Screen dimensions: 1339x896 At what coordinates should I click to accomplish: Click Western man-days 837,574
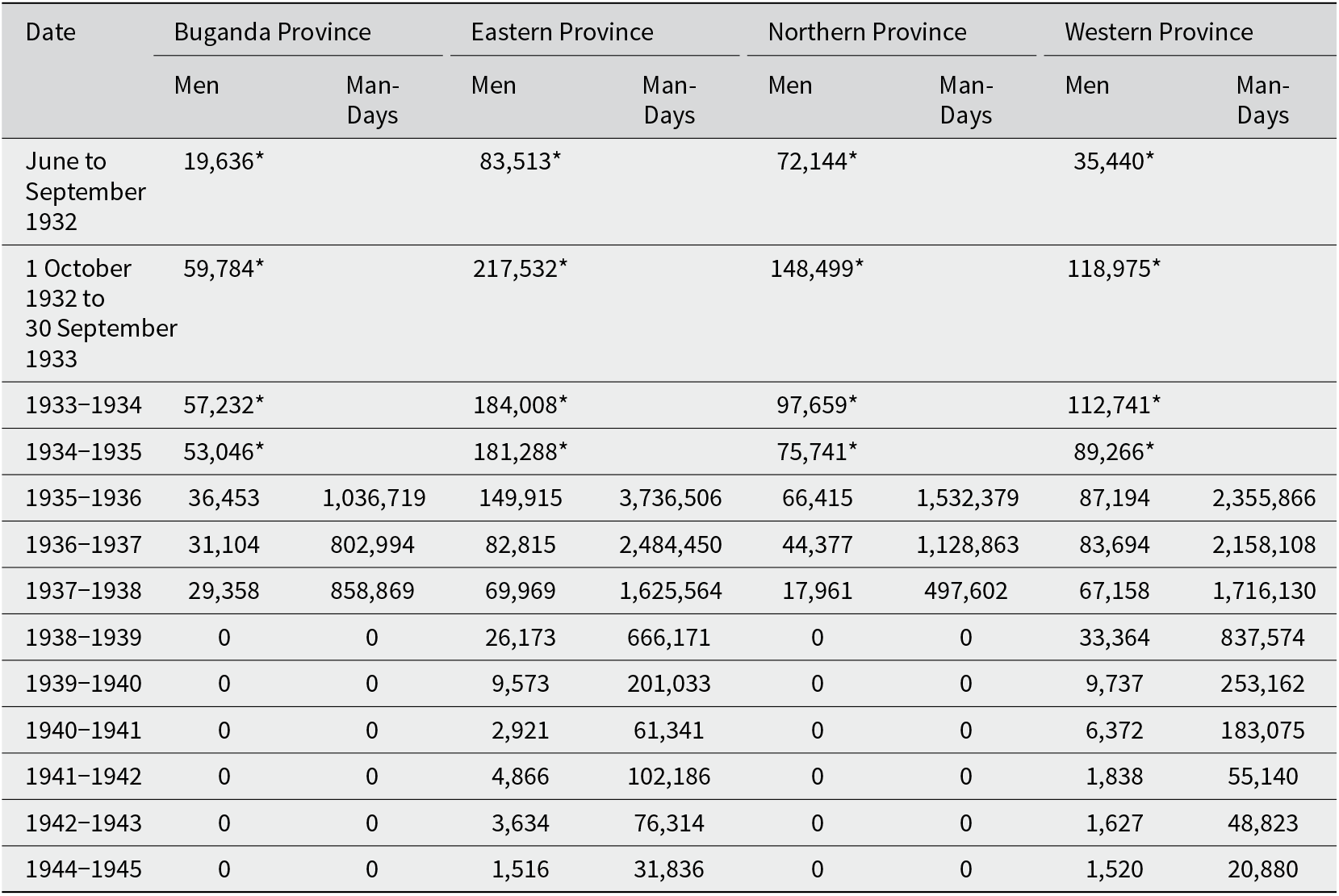pos(1263,638)
